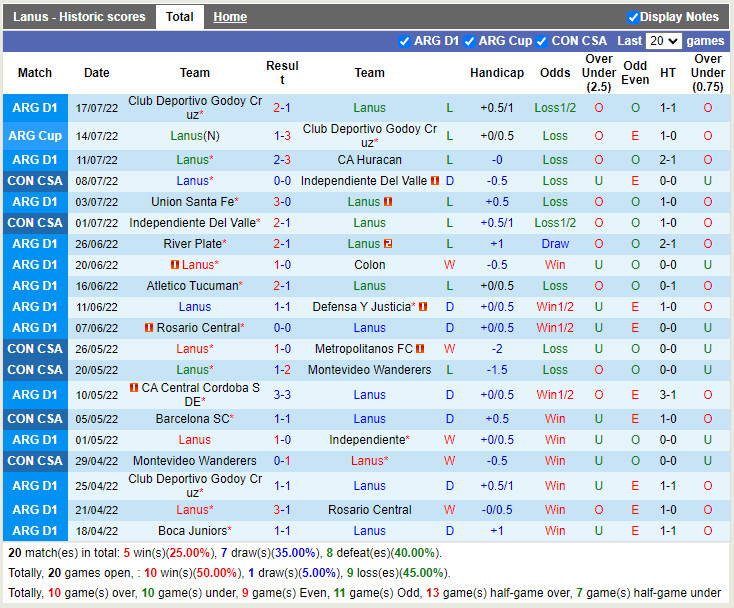Click the CA Huracan team name
Screen dimensions: 734x608
(x=369, y=160)
